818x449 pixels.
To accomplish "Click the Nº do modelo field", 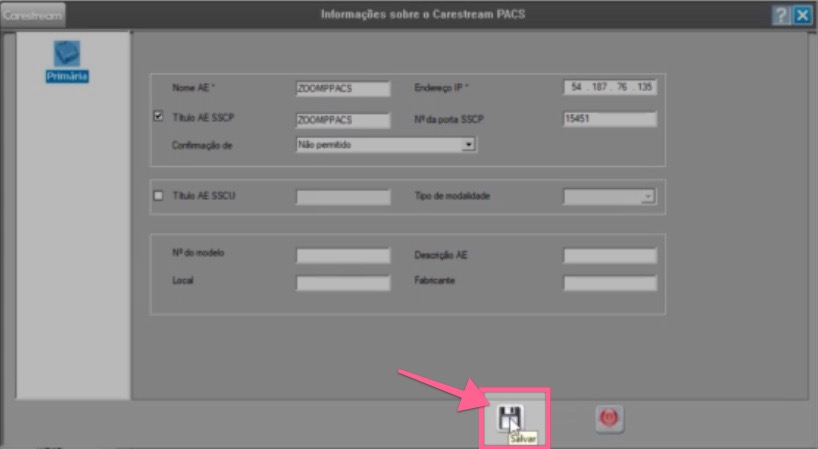I will coord(343,256).
